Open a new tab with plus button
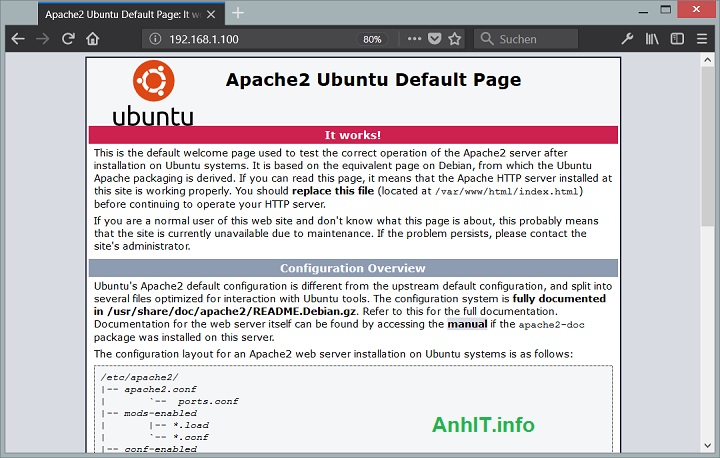The height and width of the screenshot is (458, 720). pos(237,13)
